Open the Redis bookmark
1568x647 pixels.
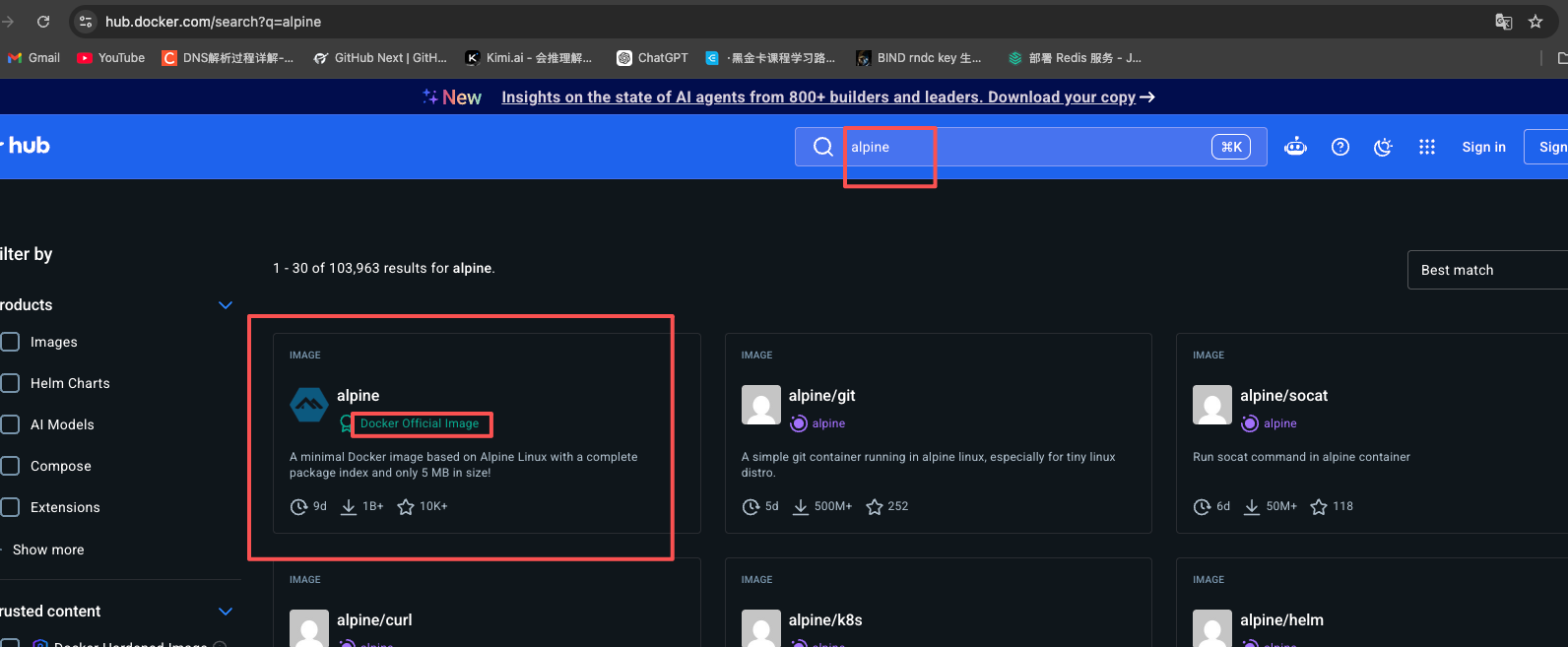(x=1075, y=58)
